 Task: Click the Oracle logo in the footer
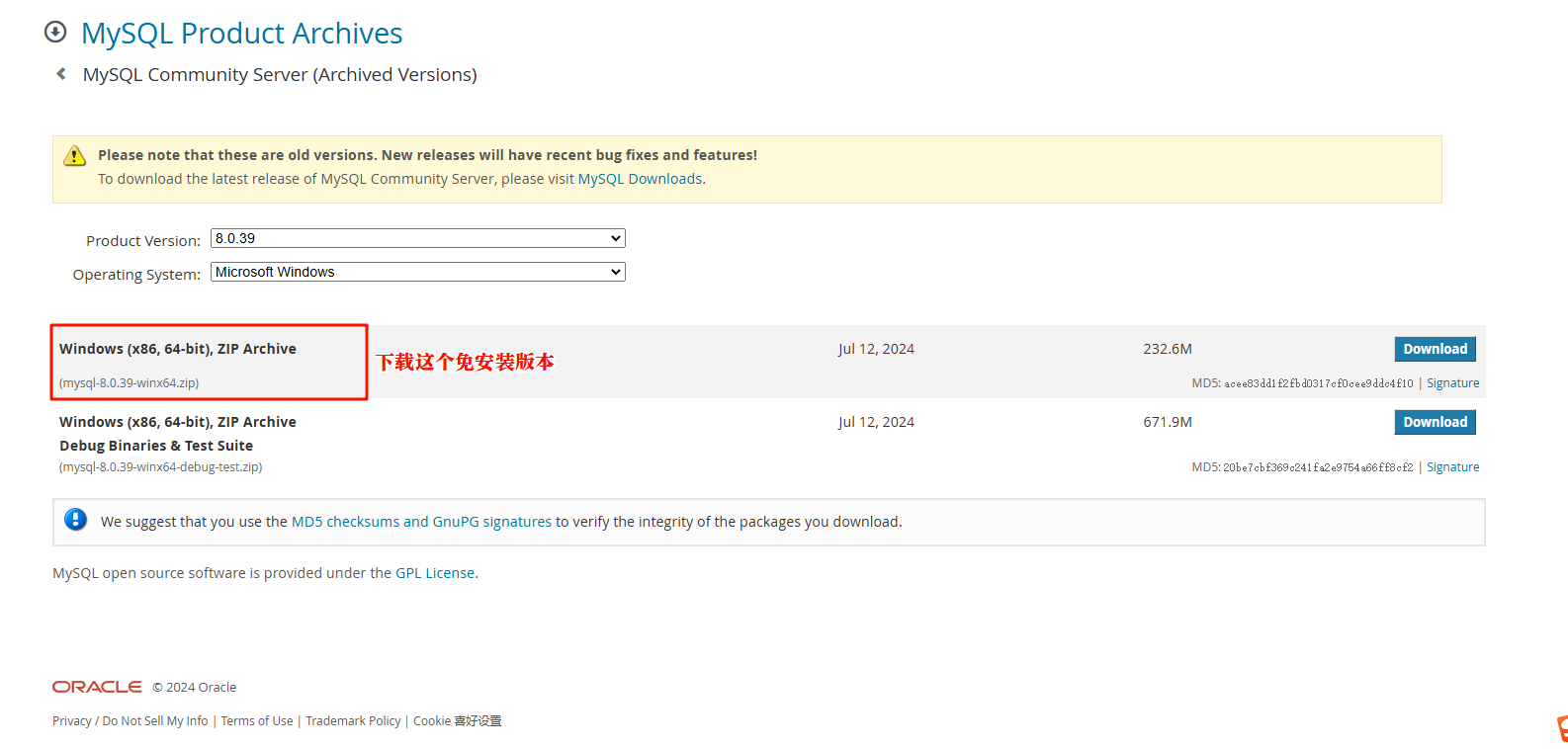click(x=97, y=687)
